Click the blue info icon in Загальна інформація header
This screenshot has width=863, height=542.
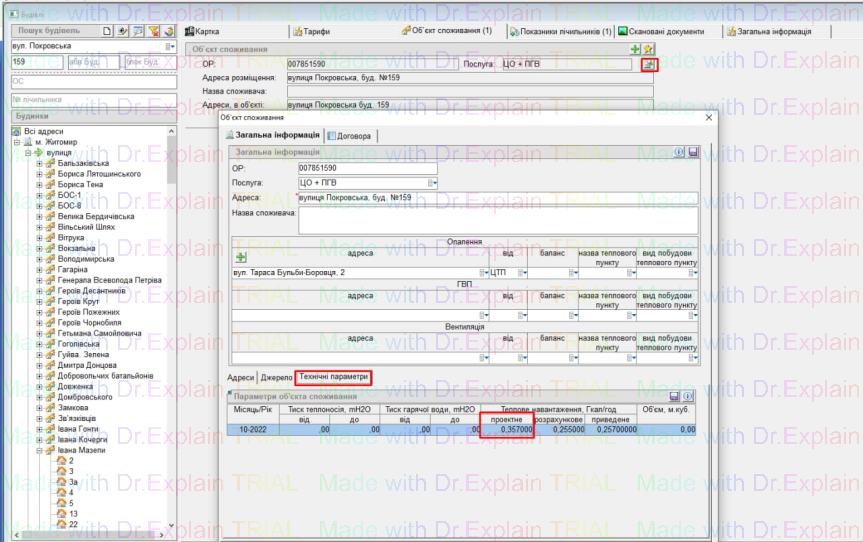tap(679, 152)
